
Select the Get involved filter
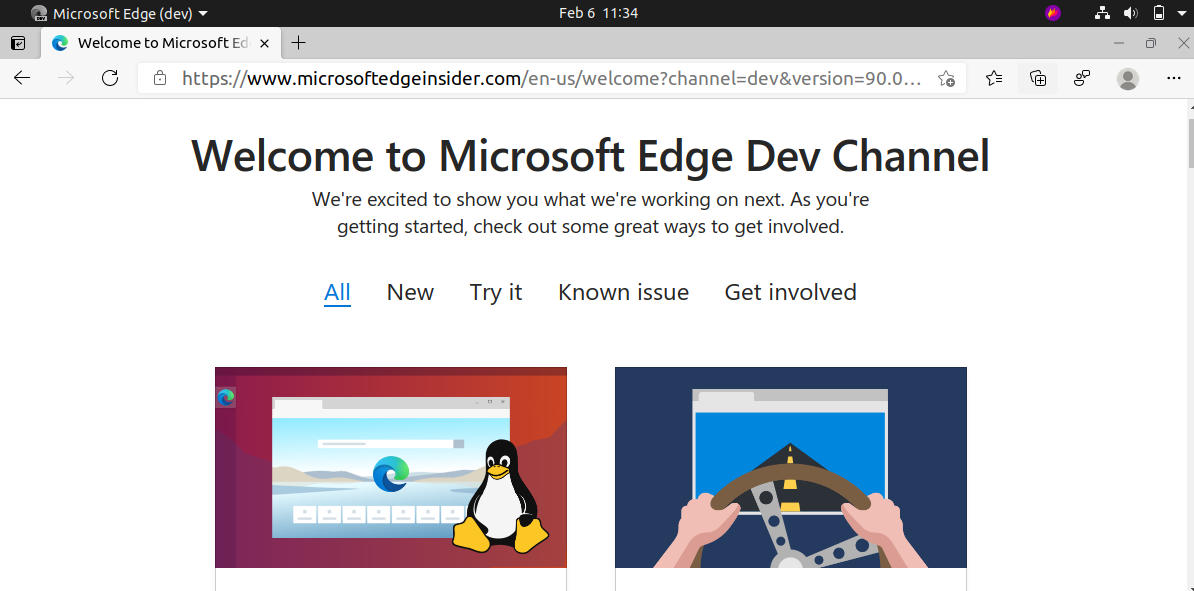coord(790,292)
